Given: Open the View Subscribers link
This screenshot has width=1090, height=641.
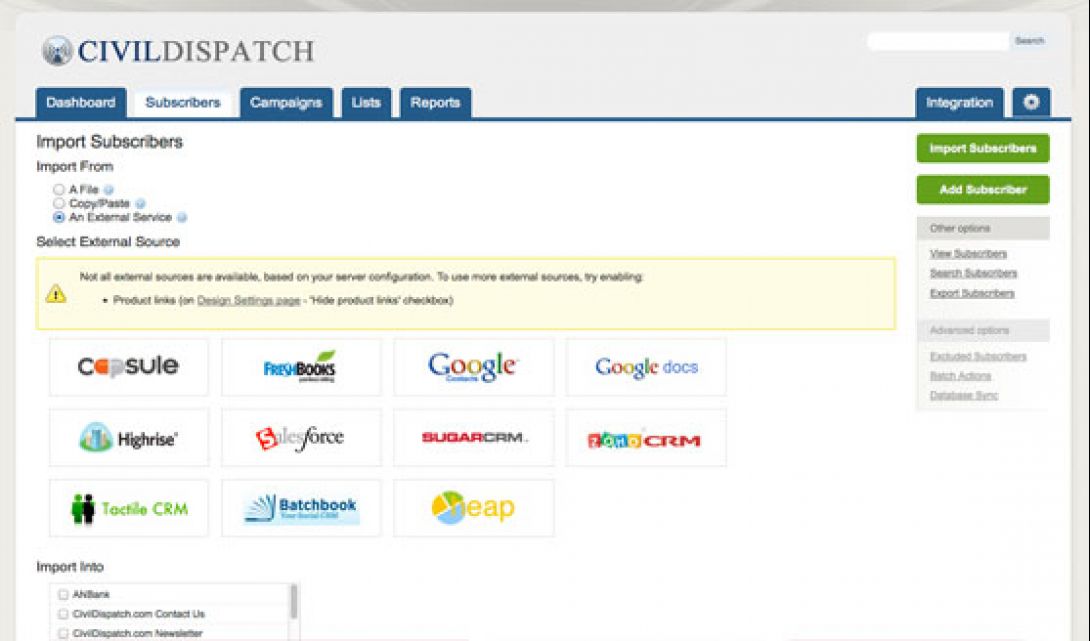Looking at the screenshot, I should tap(968, 254).
